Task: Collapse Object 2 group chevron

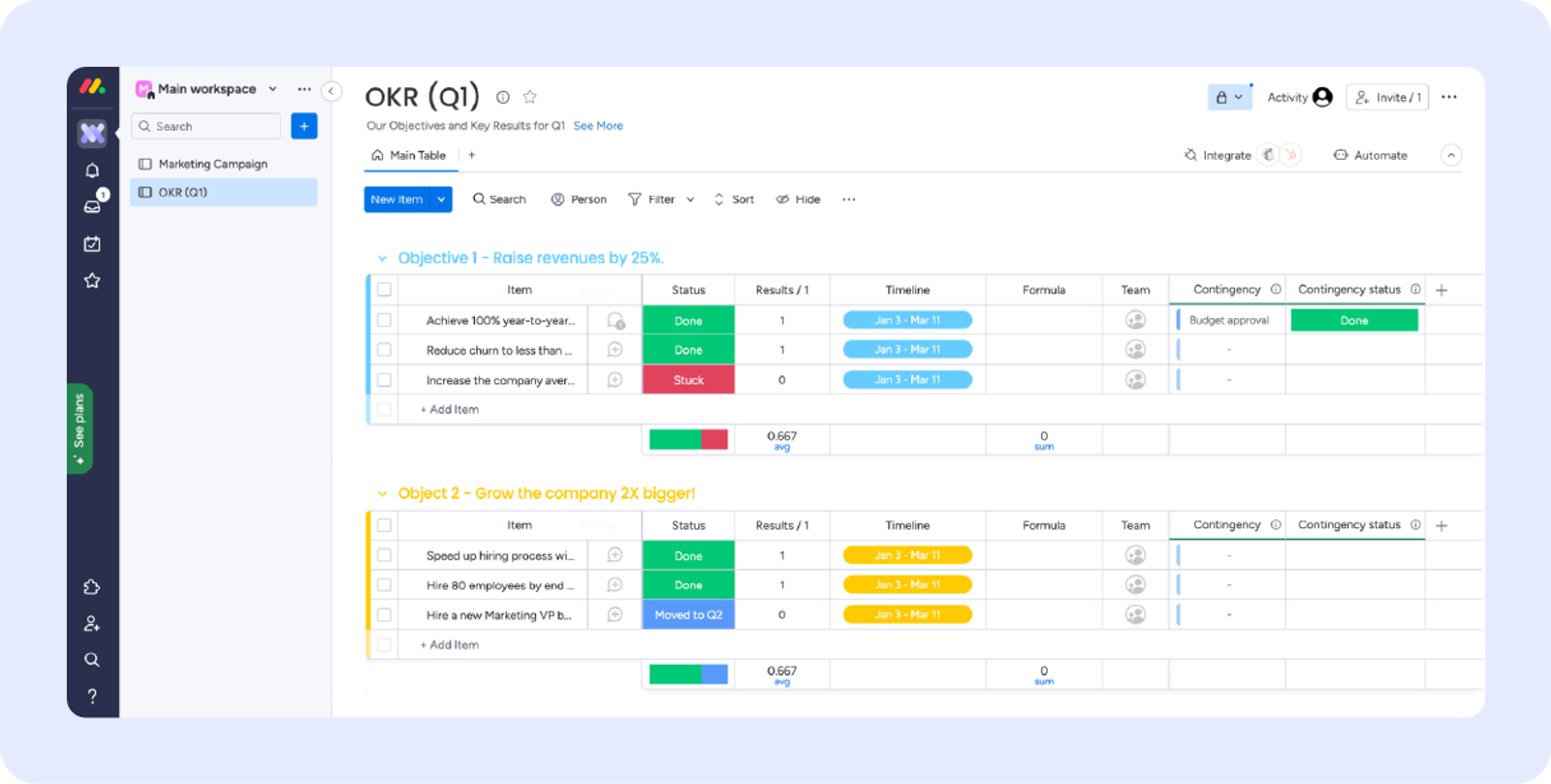Action: [x=382, y=494]
